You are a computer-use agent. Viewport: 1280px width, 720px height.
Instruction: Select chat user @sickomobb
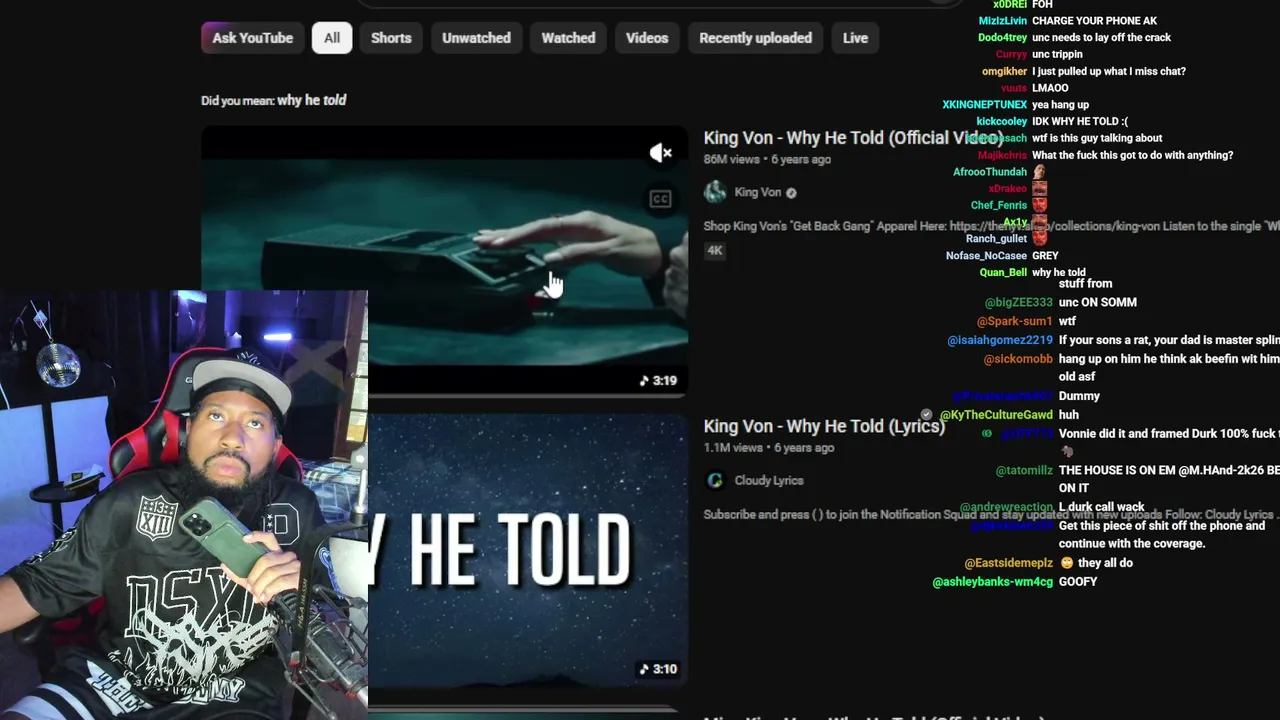tap(1018, 359)
